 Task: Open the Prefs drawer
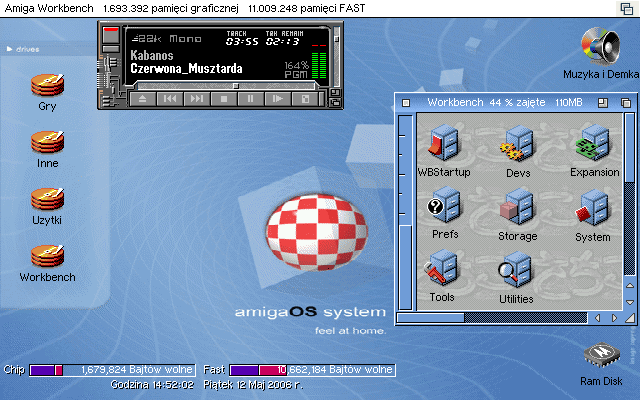[444, 205]
